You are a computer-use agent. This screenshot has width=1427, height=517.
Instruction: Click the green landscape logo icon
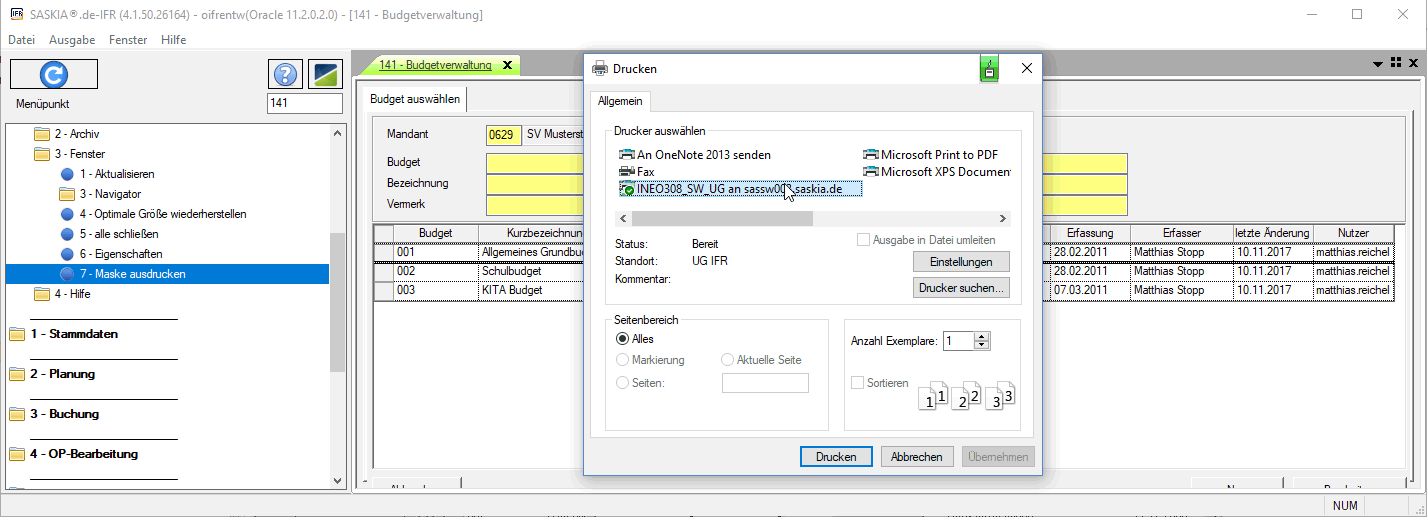click(326, 75)
